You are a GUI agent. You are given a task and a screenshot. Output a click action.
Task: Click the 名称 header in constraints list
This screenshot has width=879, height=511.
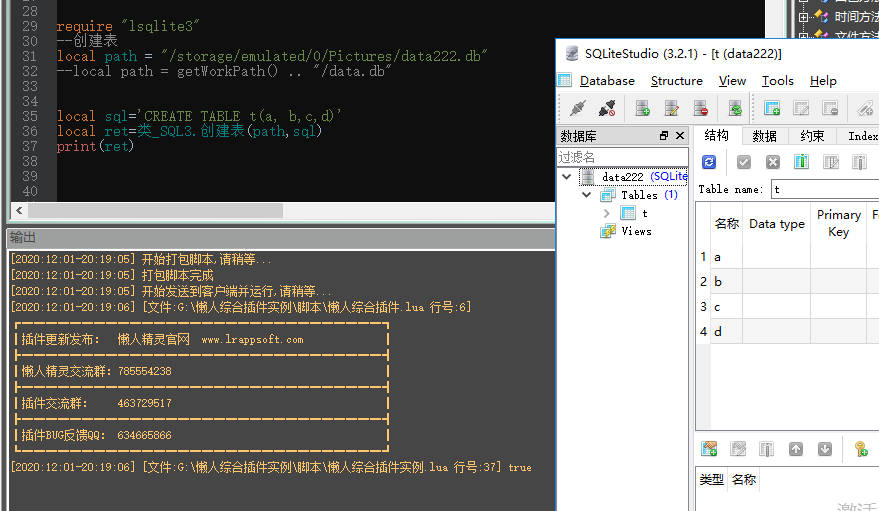click(744, 480)
